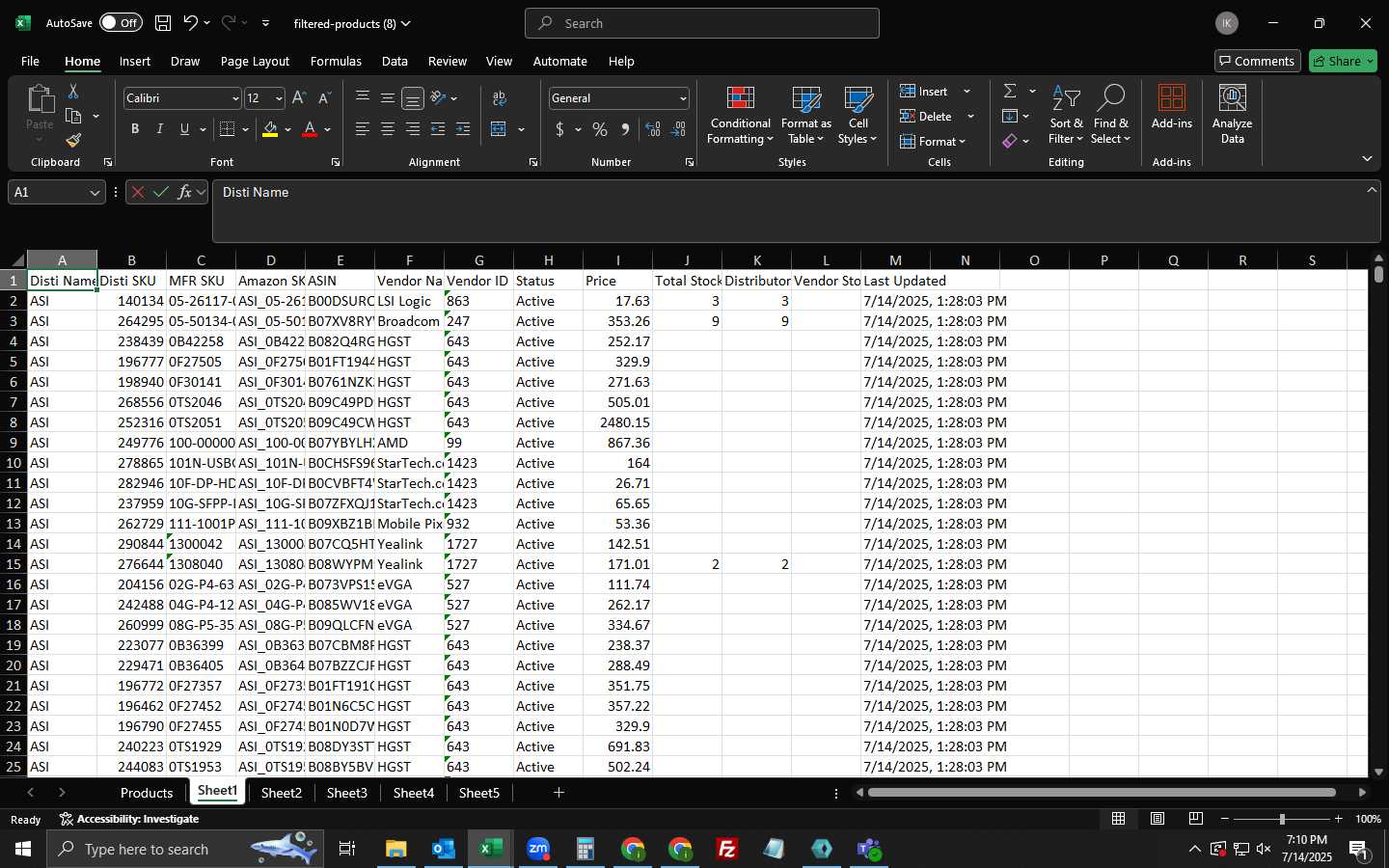1389x868 pixels.
Task: Click the AutoSum sigma icon
Action: [1010, 91]
